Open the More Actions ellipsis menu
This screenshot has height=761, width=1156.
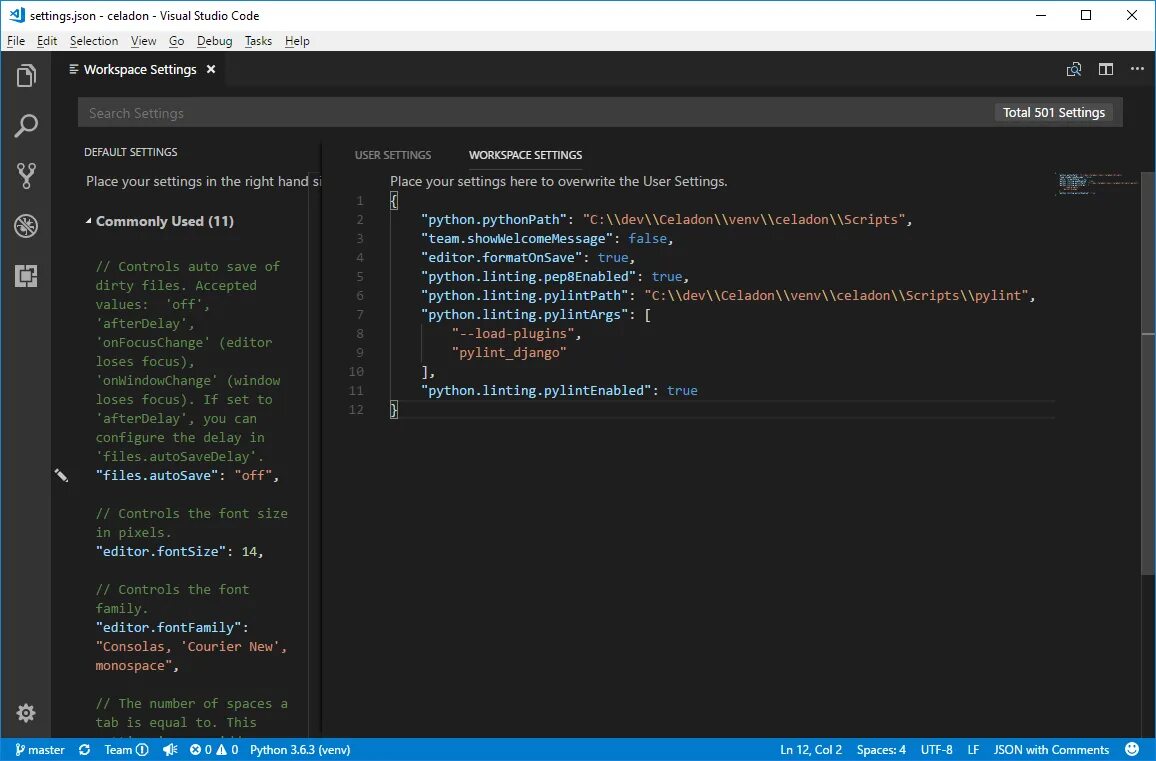pyautogui.click(x=1138, y=69)
